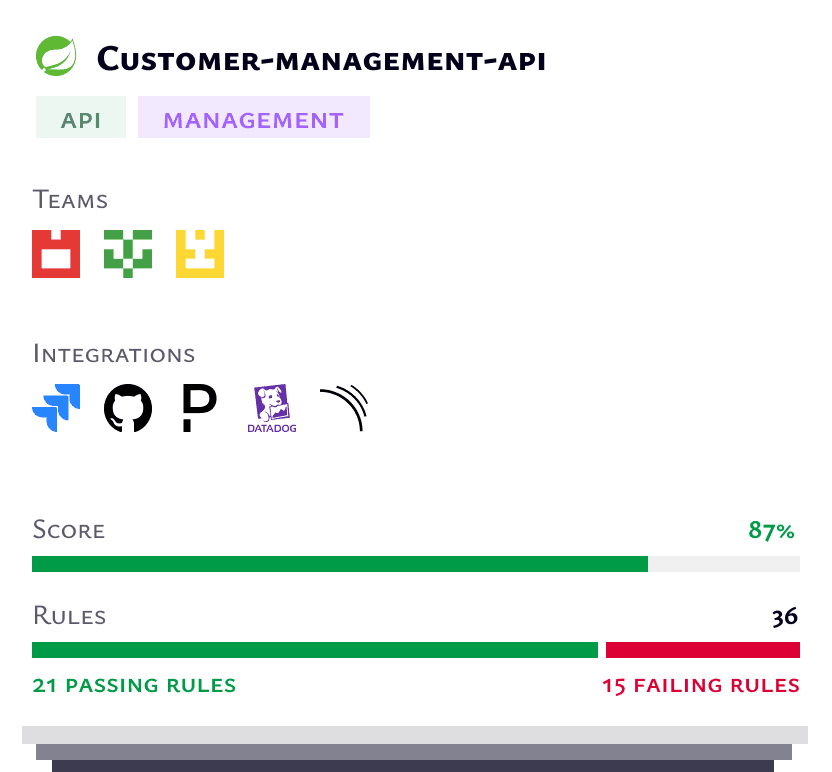Screen dimensions: 832x772
Task: Click the total rules count 36
Action: (785, 617)
